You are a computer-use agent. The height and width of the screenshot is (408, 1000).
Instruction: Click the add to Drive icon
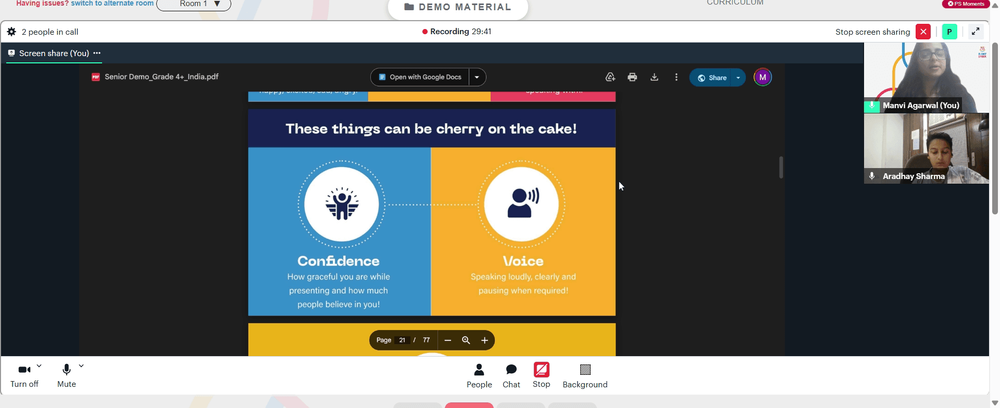click(610, 77)
